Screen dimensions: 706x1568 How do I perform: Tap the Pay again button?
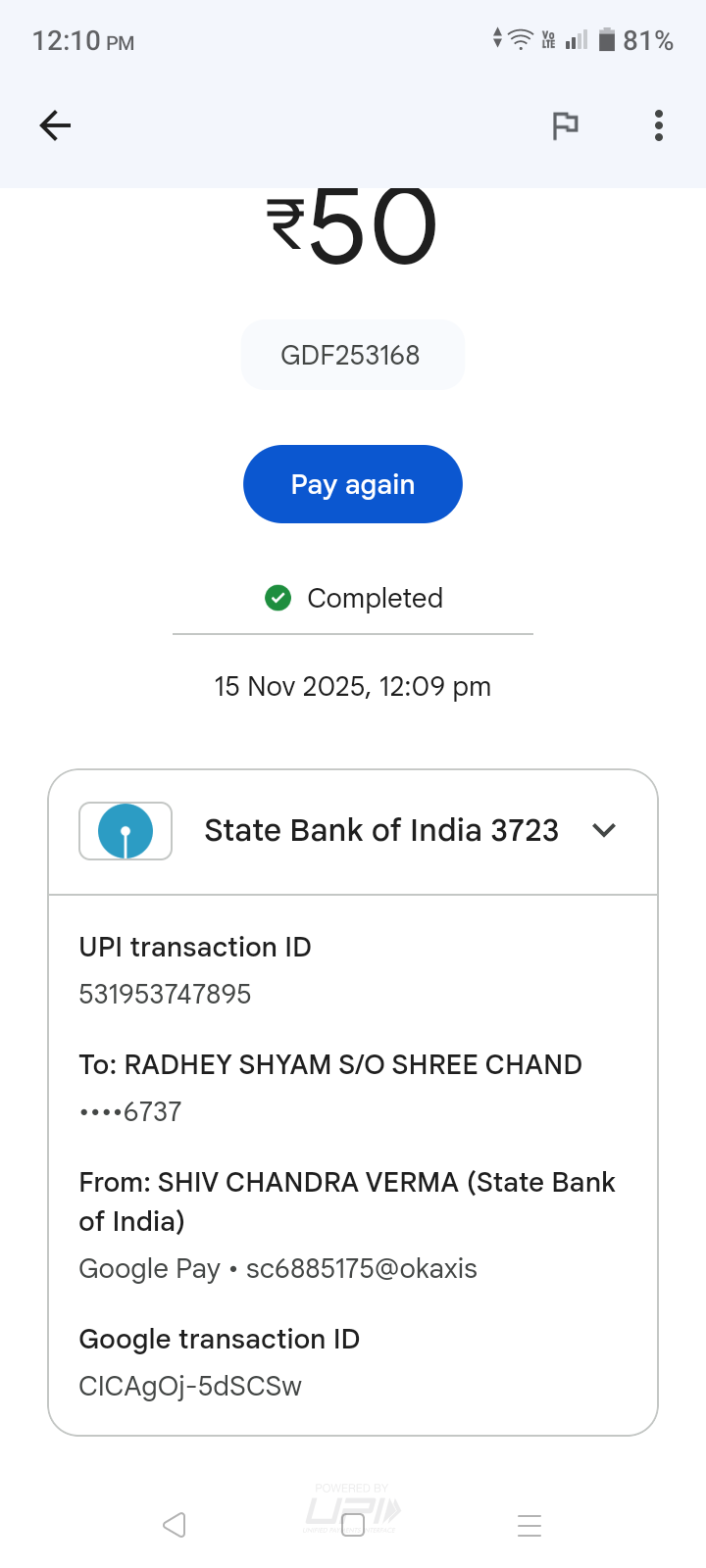353,484
